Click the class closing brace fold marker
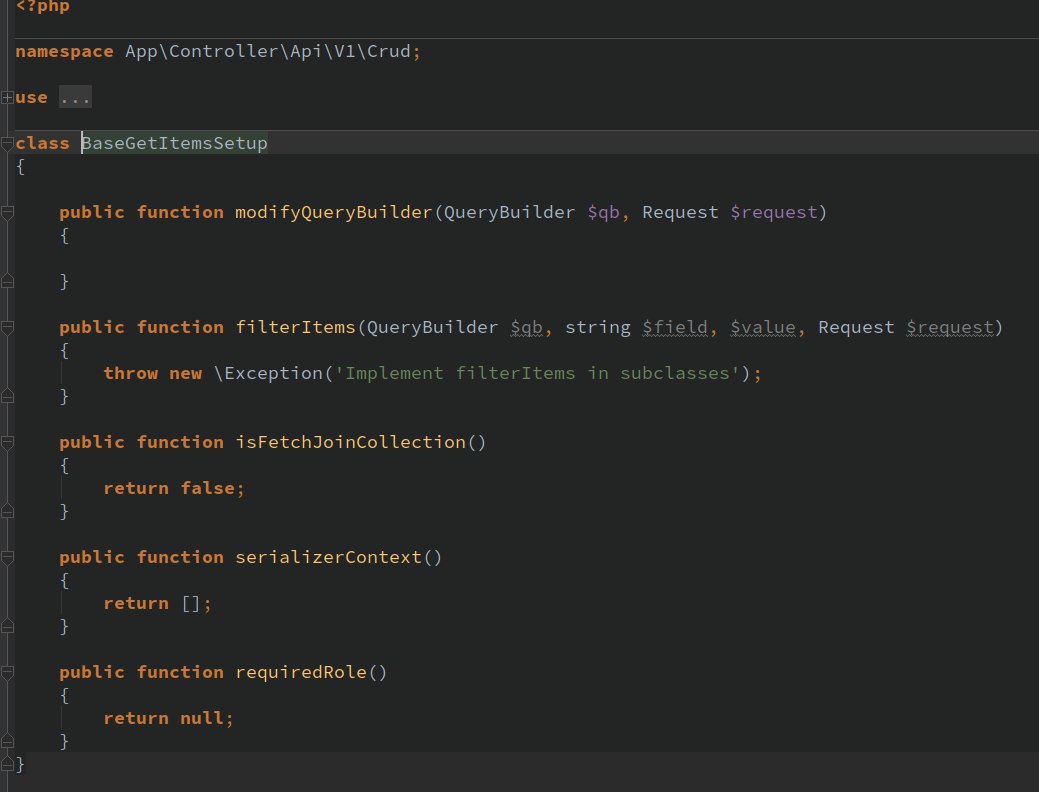 click(x=7, y=764)
